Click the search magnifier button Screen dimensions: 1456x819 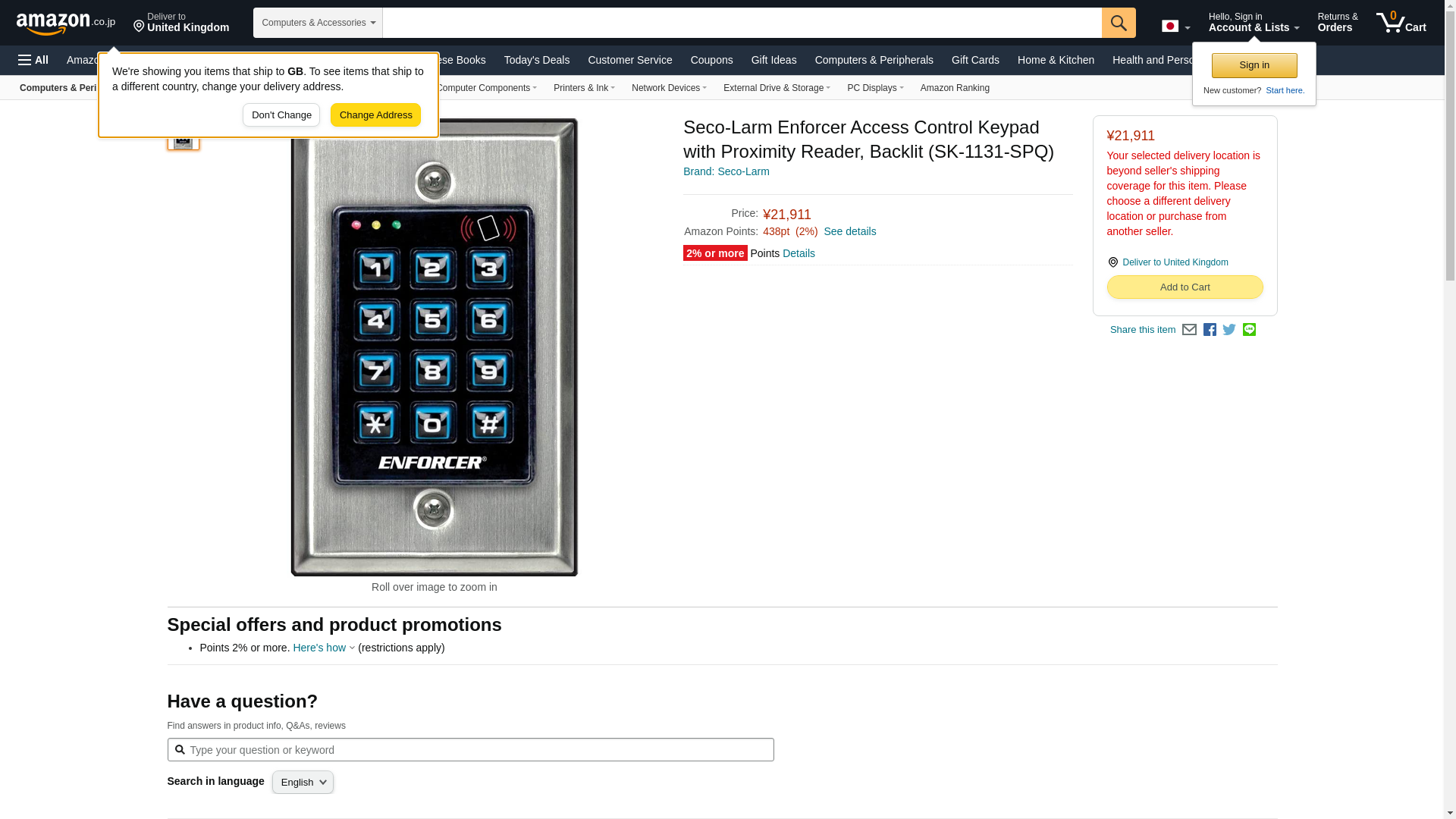[1119, 23]
